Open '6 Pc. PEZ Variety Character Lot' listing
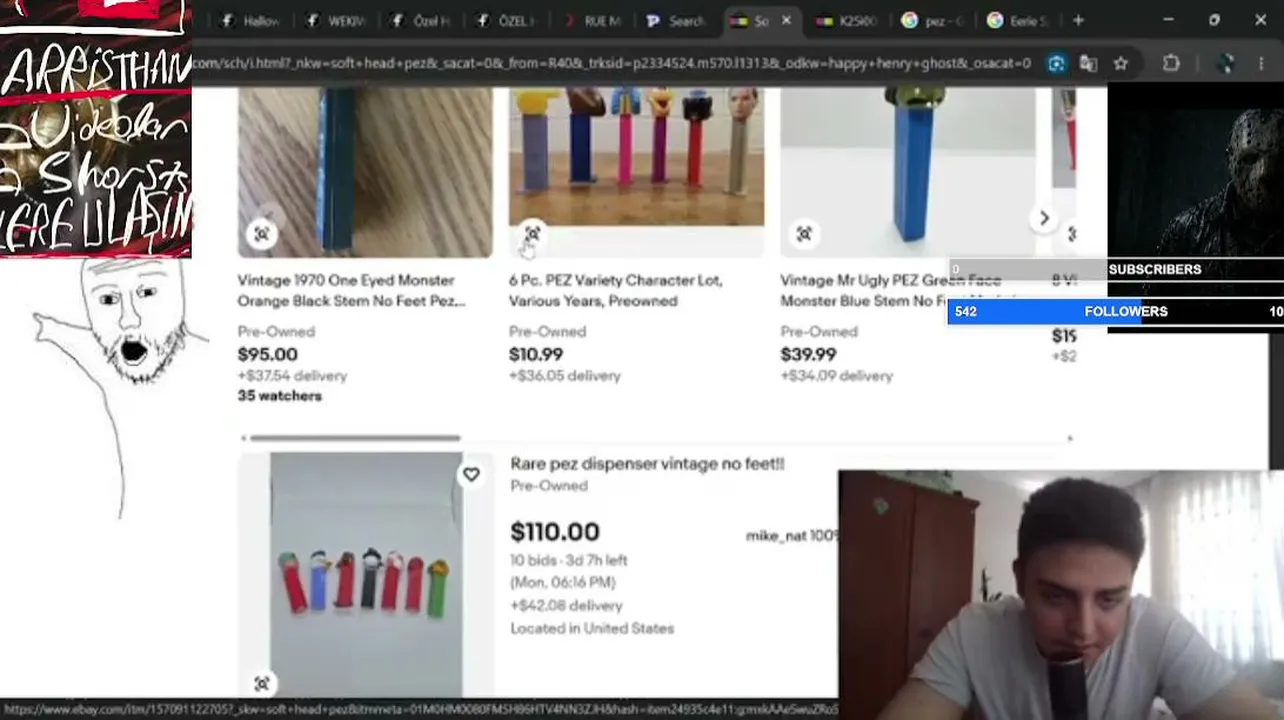This screenshot has width=1284, height=720. tap(615, 290)
